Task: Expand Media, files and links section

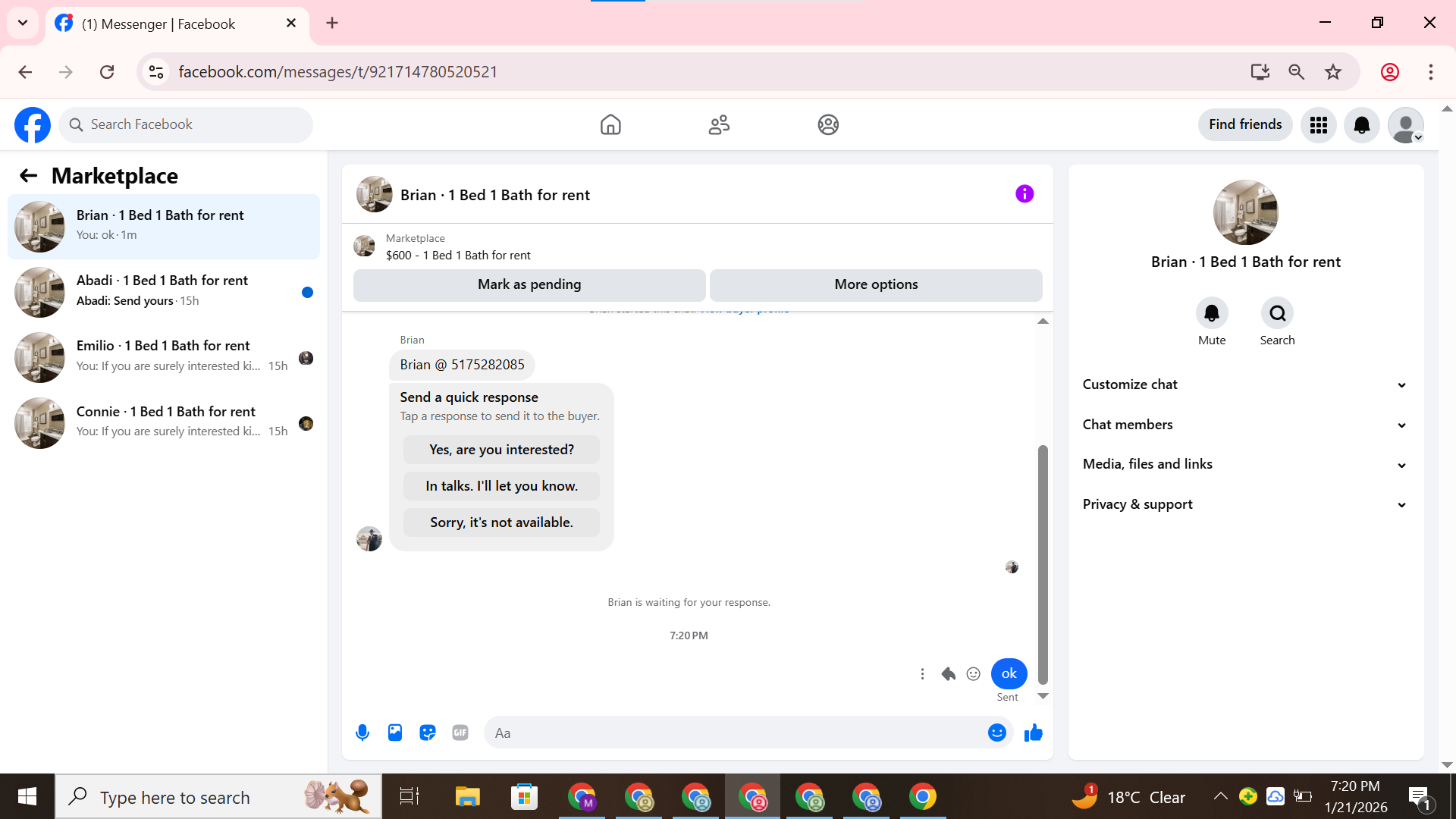Action: point(1245,464)
